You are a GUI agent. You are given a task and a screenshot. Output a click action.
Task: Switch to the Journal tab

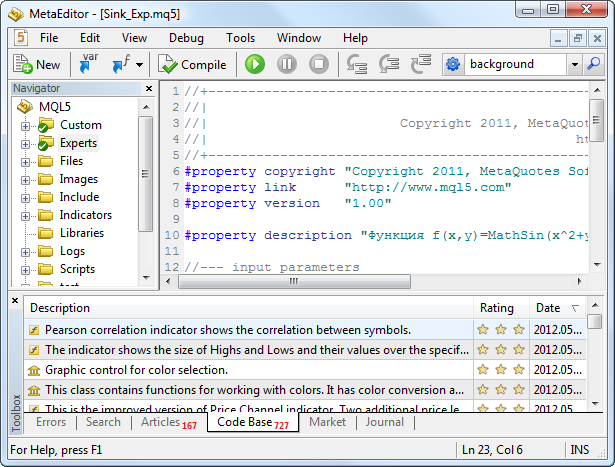[385, 422]
